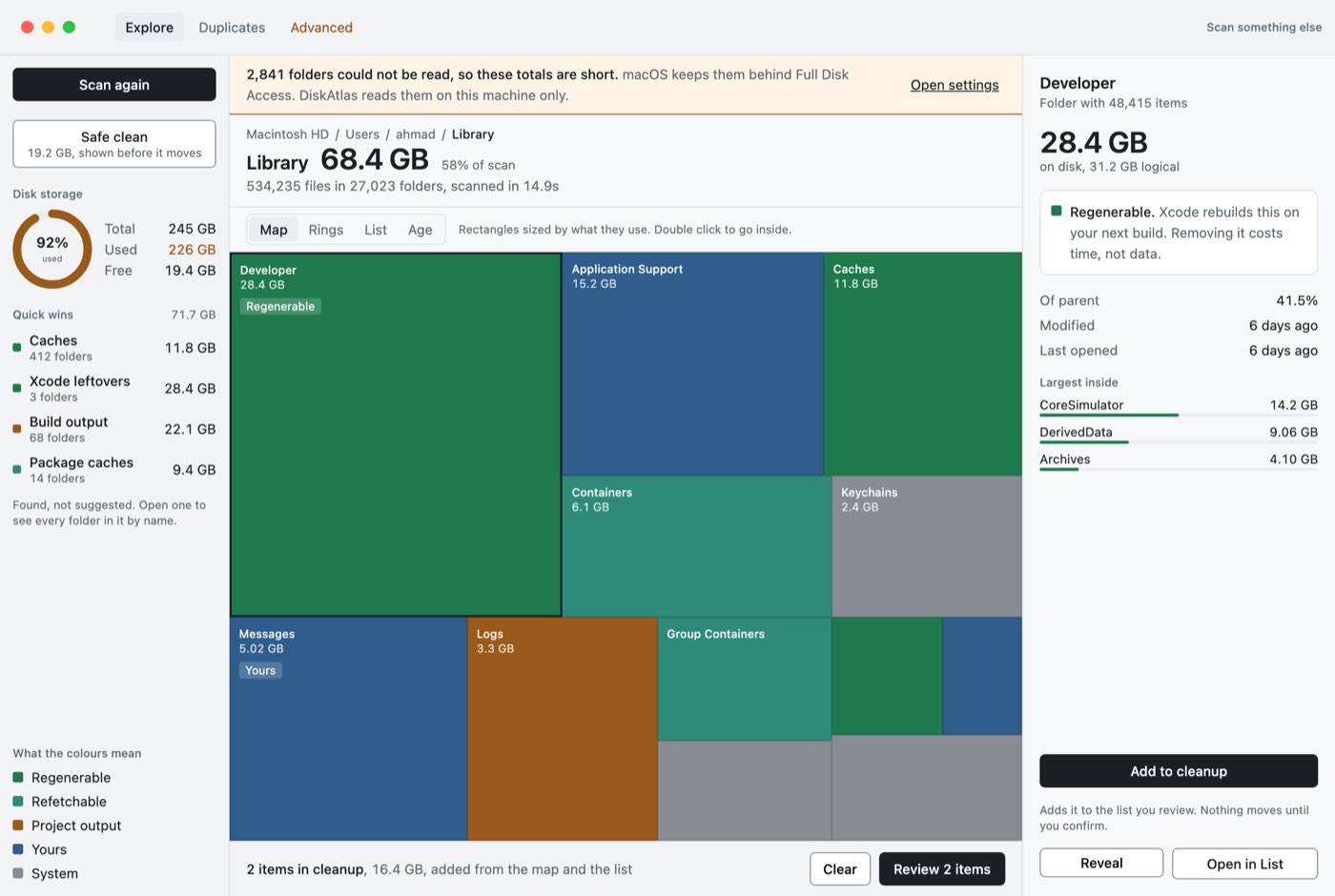
Task: Open the Xcode leftovers quick win
Action: [x=114, y=388]
